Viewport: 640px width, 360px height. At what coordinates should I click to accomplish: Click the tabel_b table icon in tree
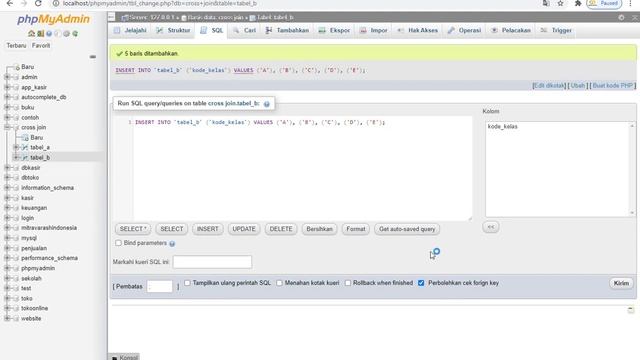25,158
